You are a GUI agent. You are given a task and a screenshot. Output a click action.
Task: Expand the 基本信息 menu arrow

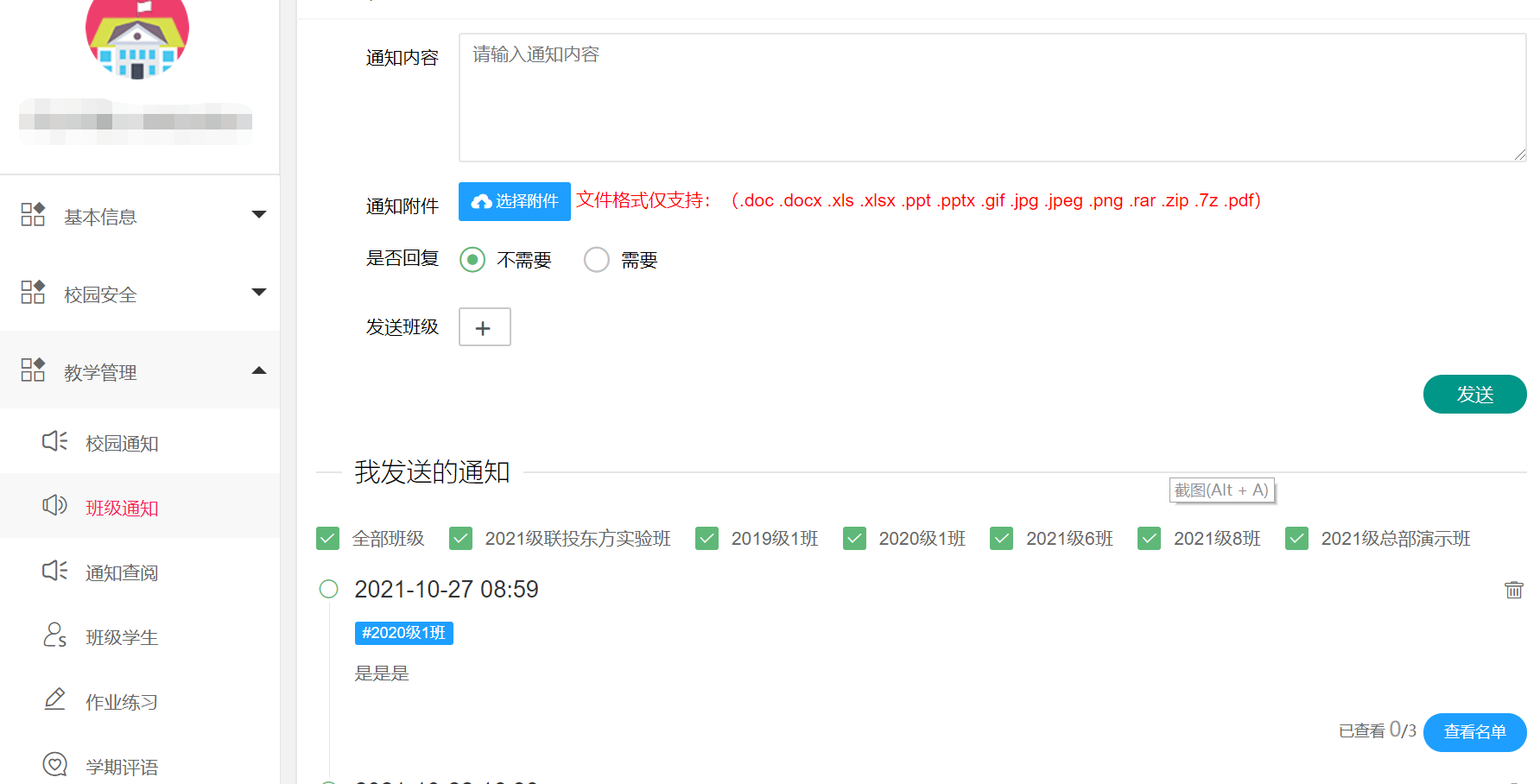coord(258,215)
